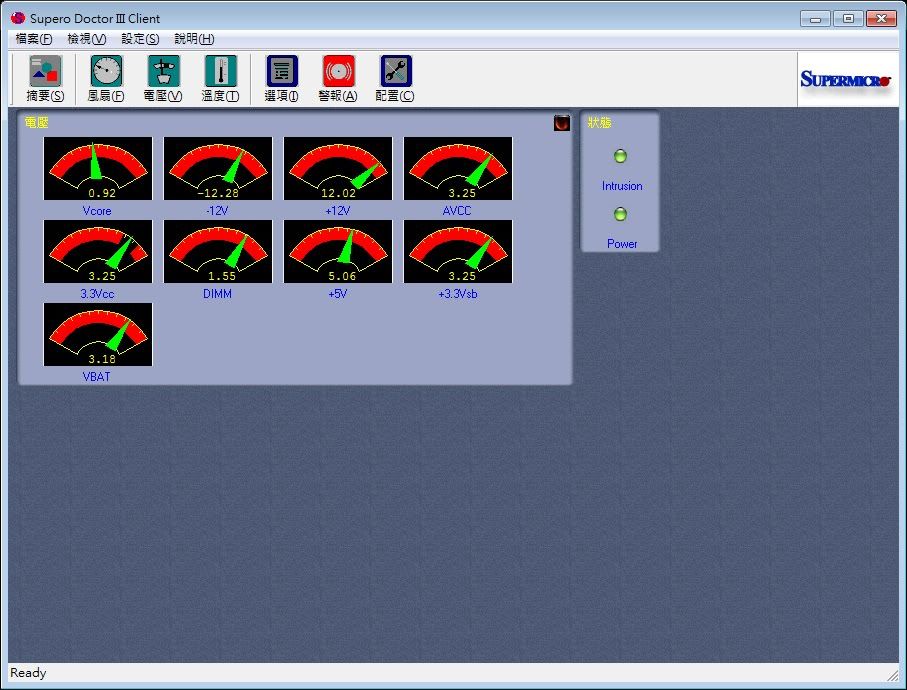Click the window resize grip
Image resolution: width=907 pixels, height=690 pixels.
(x=893, y=675)
